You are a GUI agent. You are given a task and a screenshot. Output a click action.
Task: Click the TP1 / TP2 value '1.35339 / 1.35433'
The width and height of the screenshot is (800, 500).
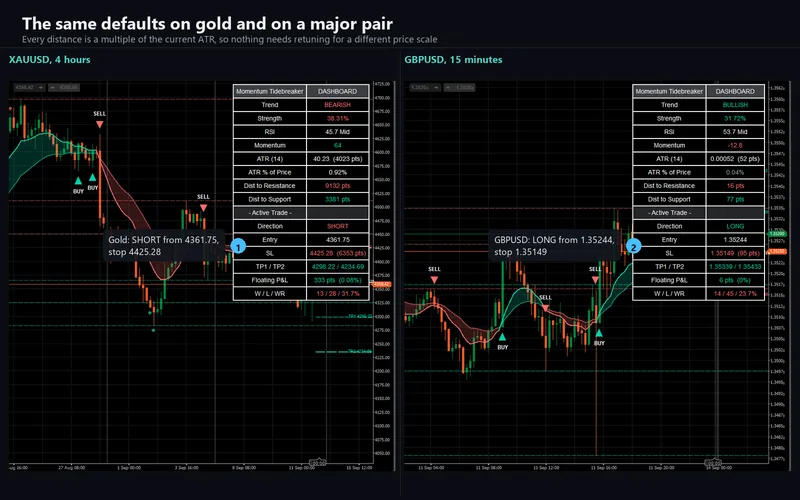735,267
